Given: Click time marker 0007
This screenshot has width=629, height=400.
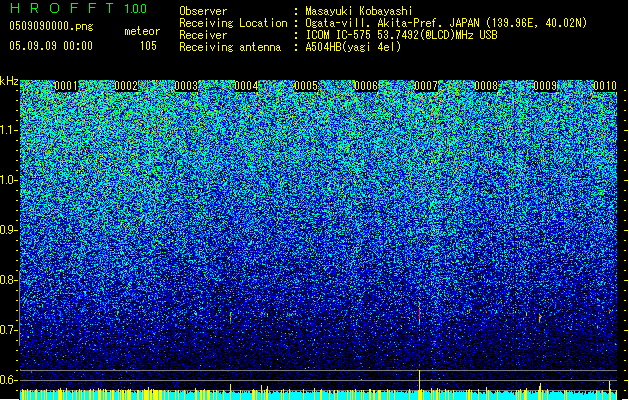Looking at the screenshot, I should point(426,86).
